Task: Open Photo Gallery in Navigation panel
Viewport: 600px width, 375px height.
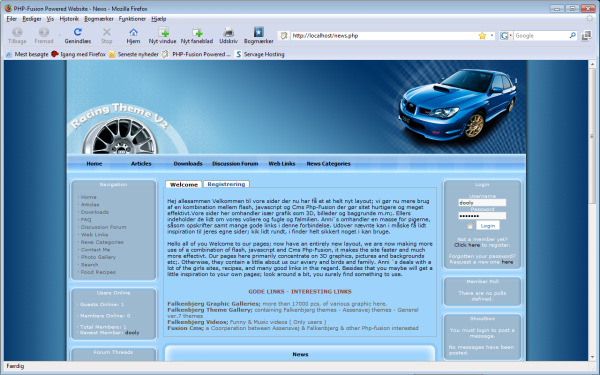Action: (x=98, y=257)
